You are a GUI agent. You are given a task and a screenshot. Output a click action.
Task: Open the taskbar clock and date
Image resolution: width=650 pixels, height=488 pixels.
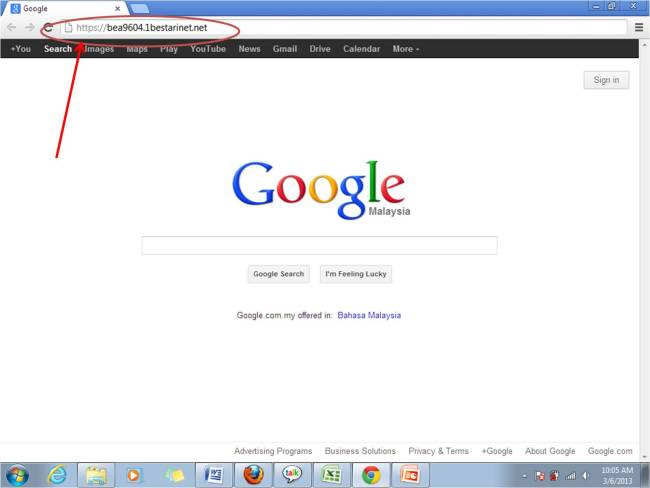(x=617, y=476)
